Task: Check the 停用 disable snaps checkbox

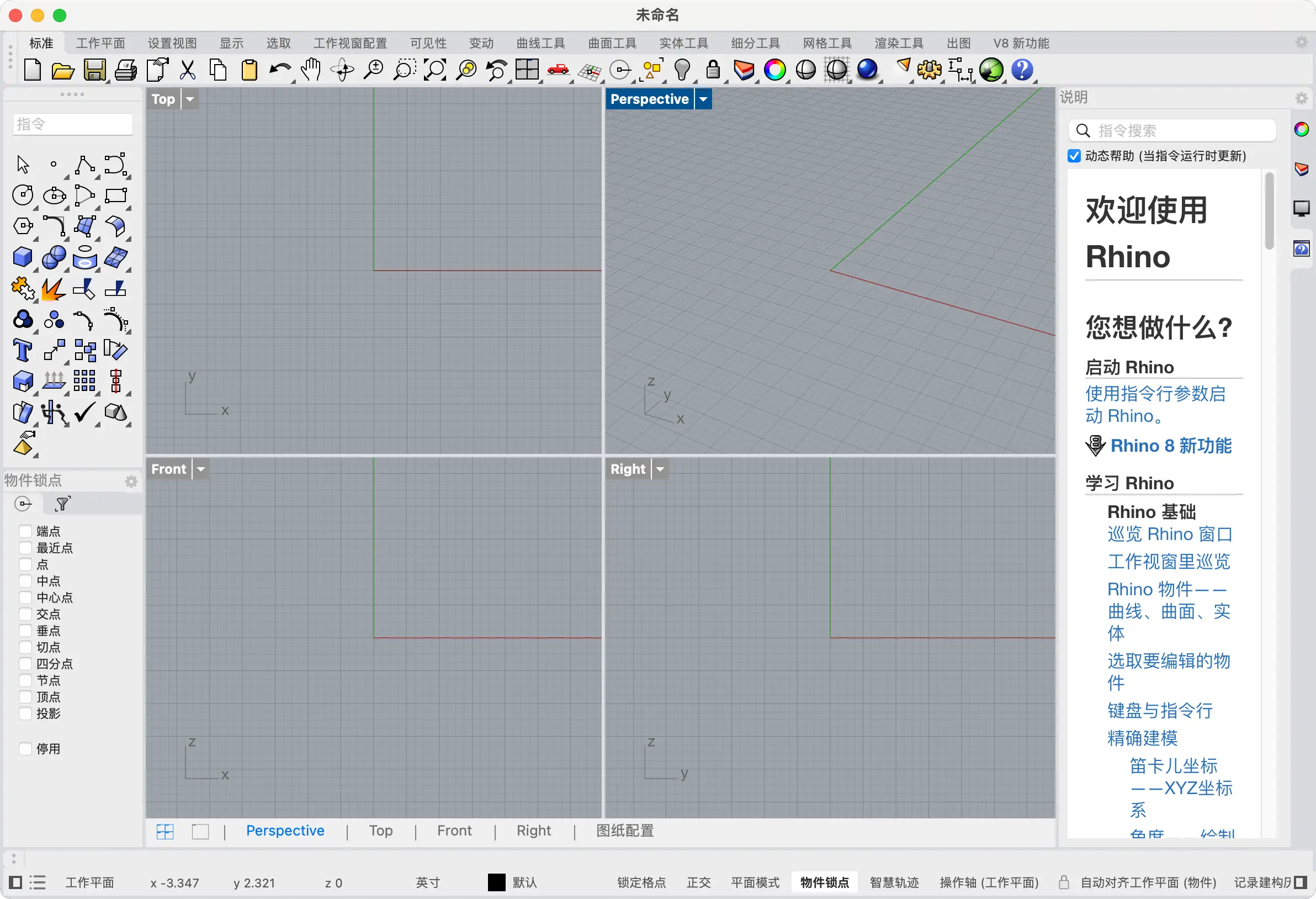Action: pos(25,749)
